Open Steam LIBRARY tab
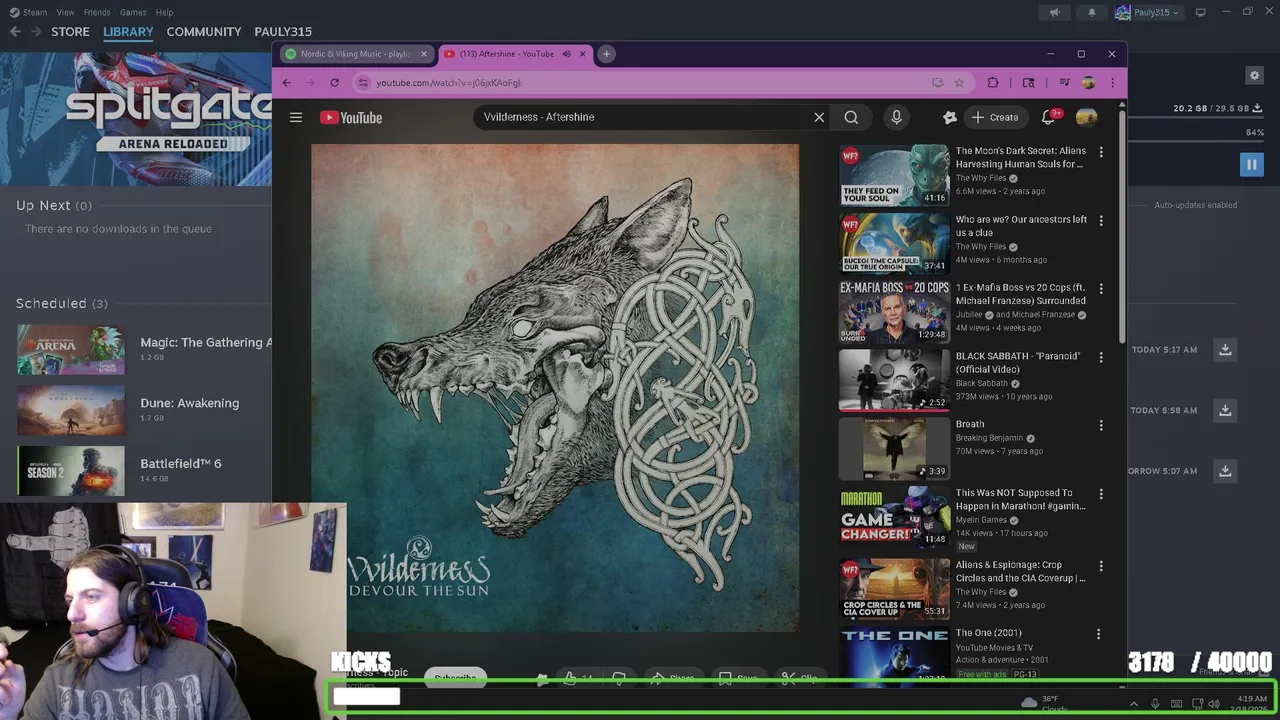The height and width of the screenshot is (720, 1280). 128,32
